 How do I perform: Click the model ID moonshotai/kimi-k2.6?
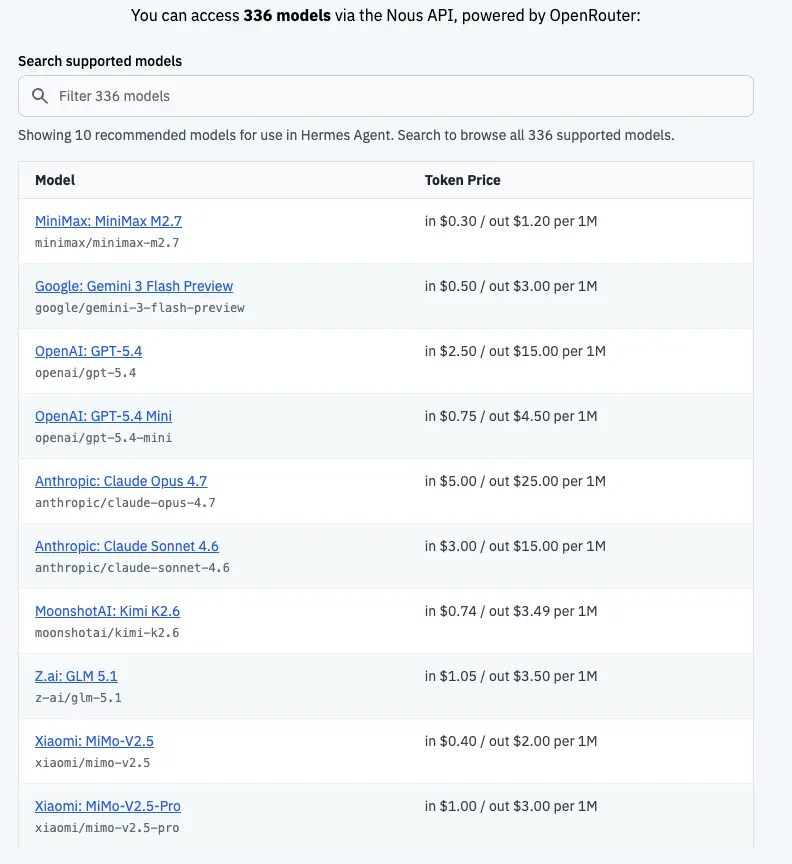(107, 633)
